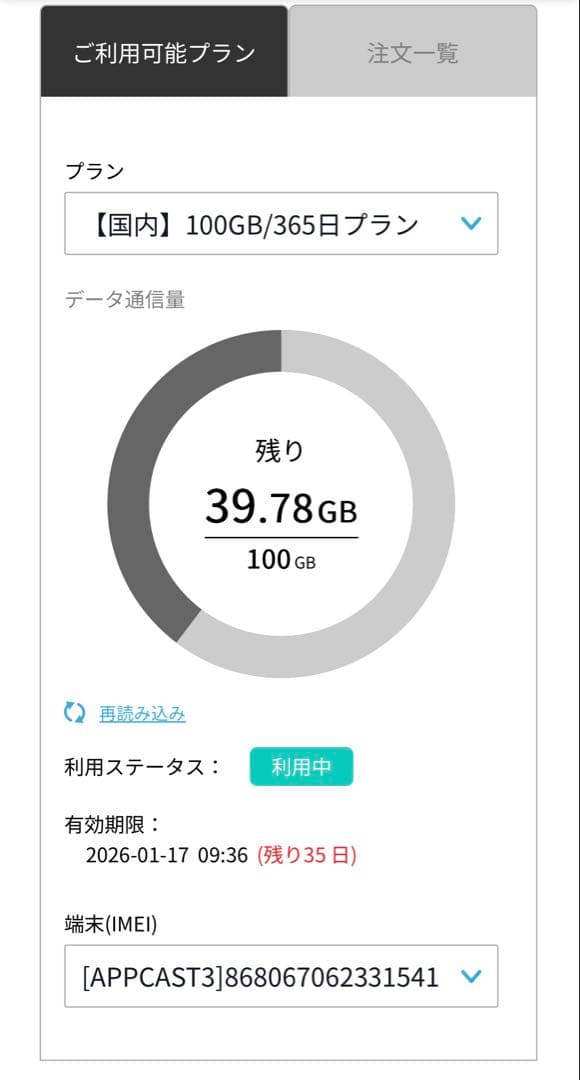Click the IMEI dropdown arrow icon
This screenshot has width=580, height=1080.
click(471, 977)
